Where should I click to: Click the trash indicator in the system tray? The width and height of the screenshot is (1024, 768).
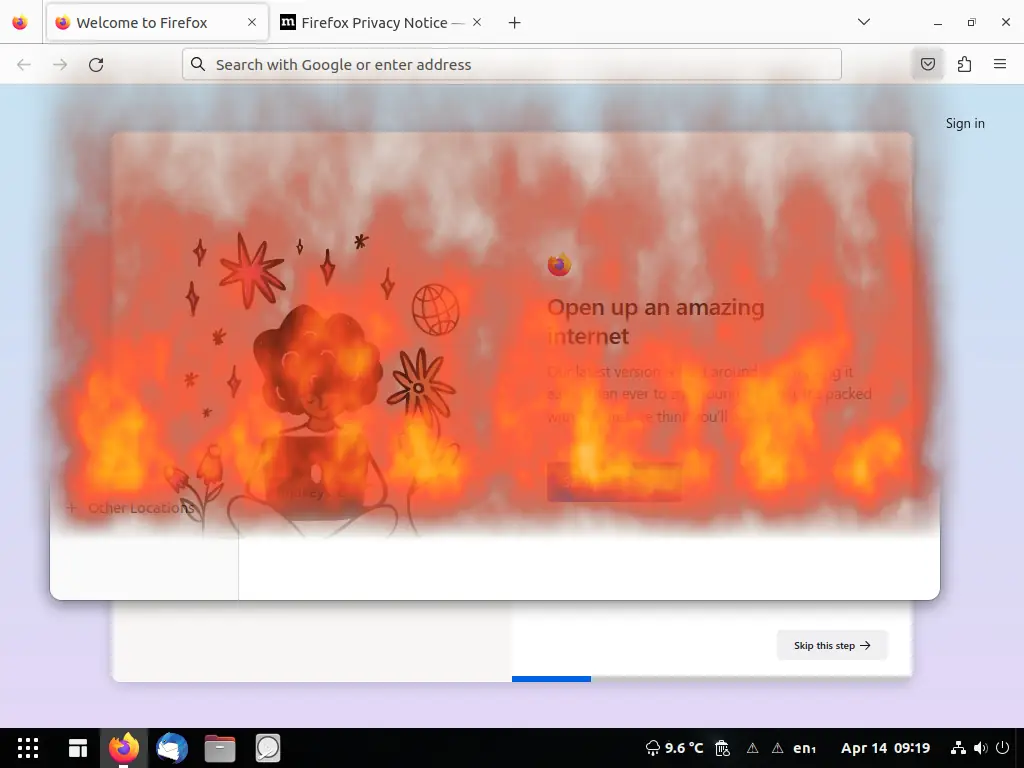[722, 748]
